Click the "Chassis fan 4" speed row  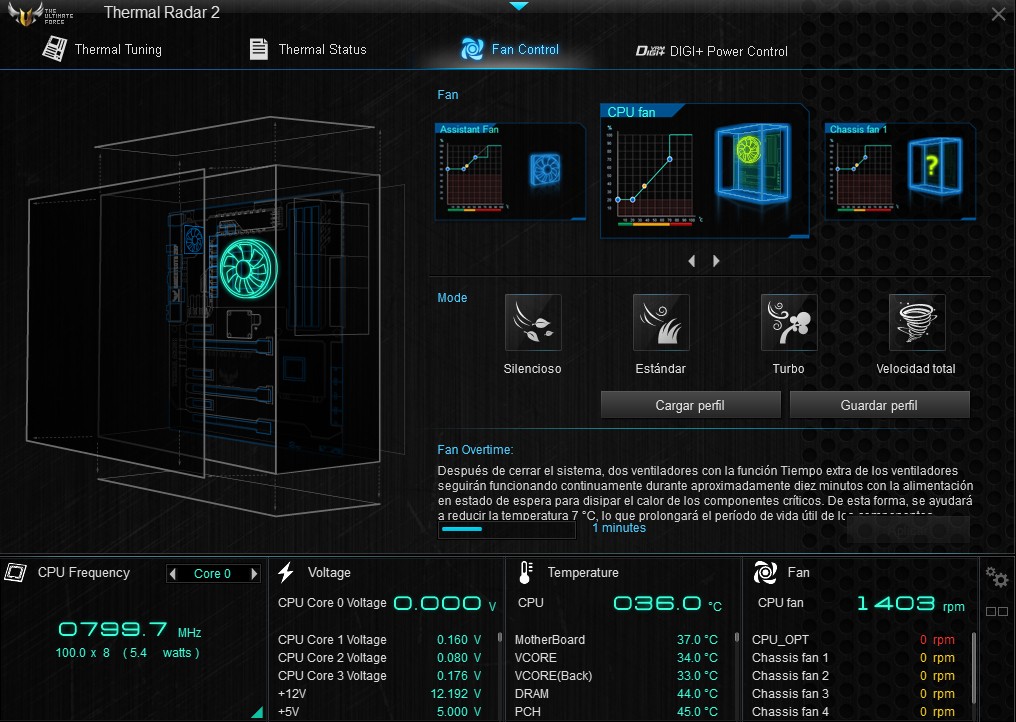(x=853, y=712)
